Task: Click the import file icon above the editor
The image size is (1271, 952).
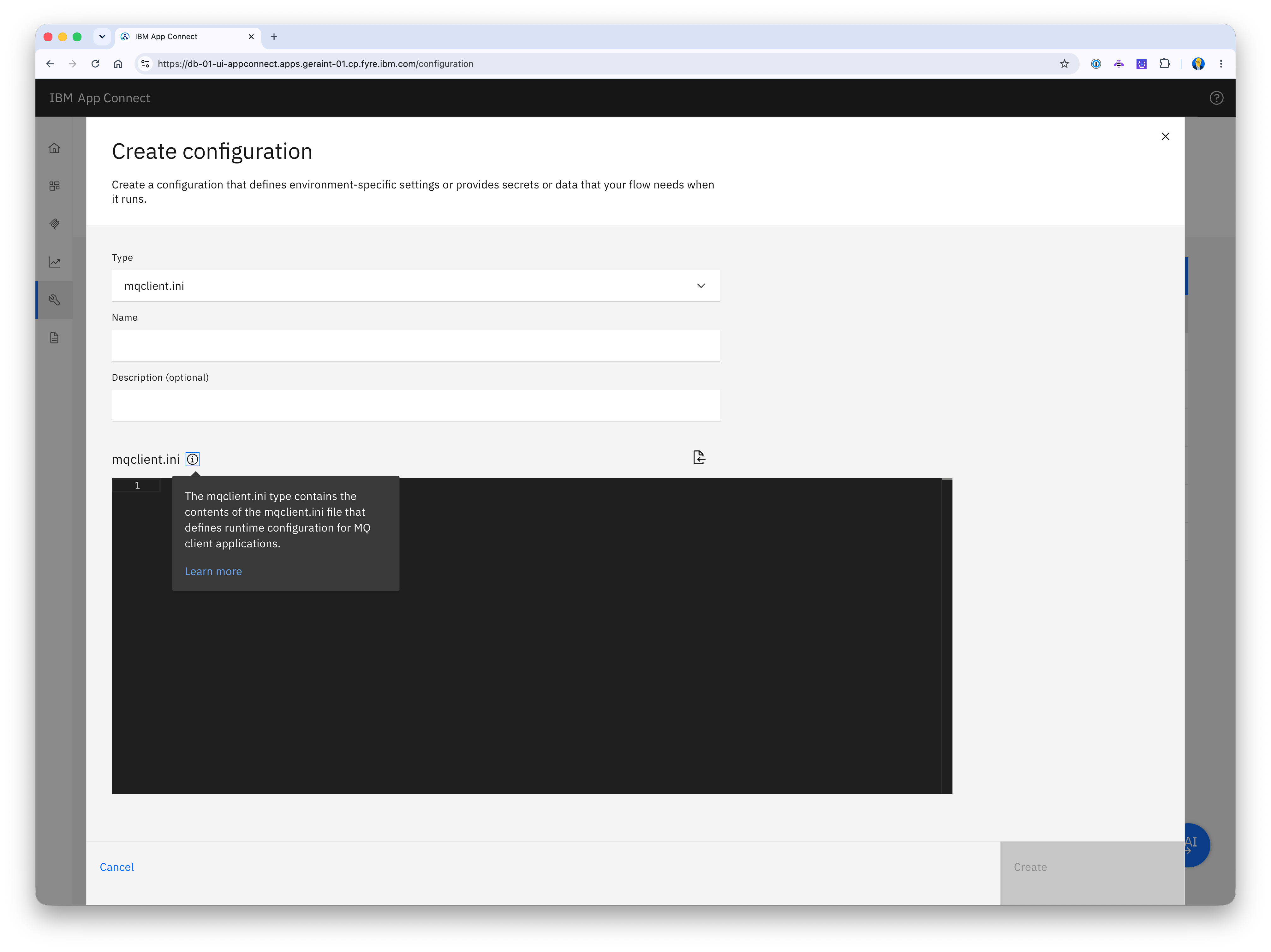Action: [699, 457]
